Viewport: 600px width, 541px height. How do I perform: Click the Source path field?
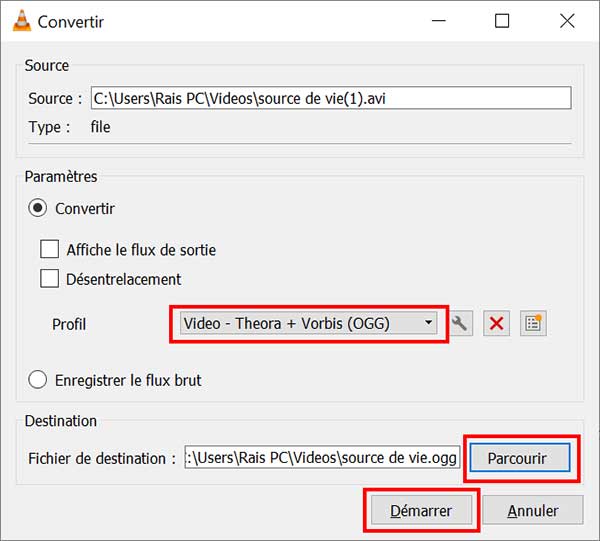331,98
